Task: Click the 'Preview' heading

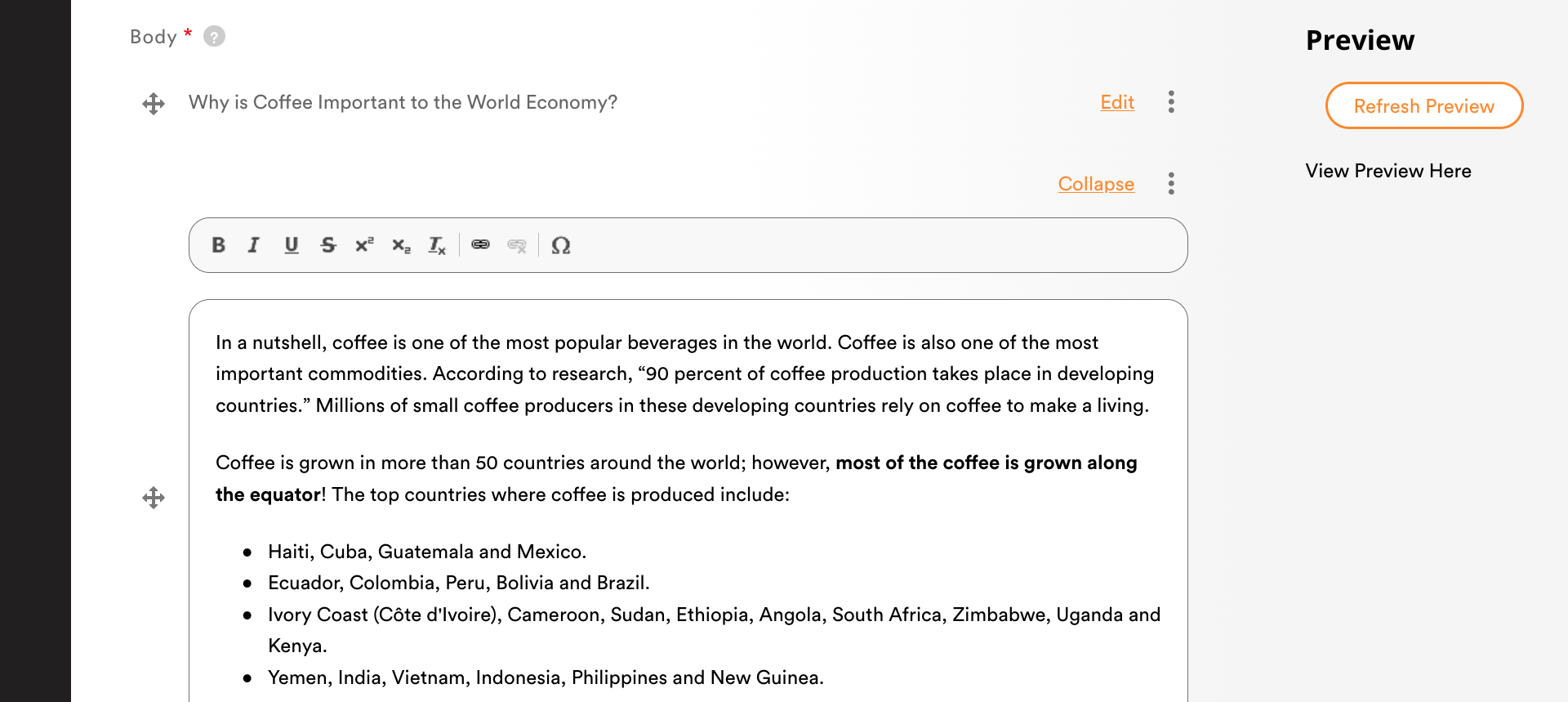Action: (1360, 40)
